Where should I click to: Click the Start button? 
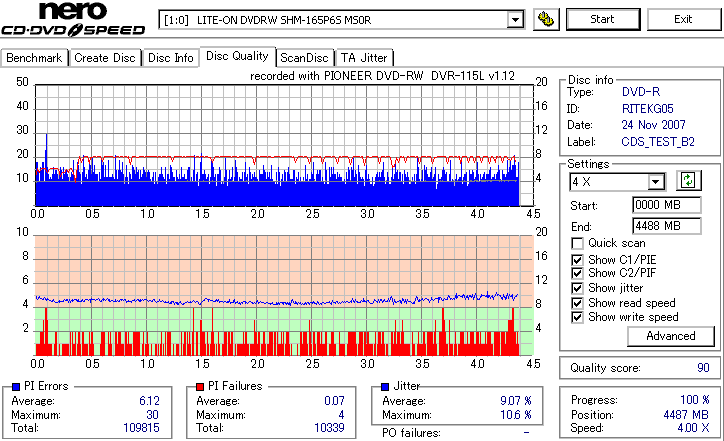603,19
